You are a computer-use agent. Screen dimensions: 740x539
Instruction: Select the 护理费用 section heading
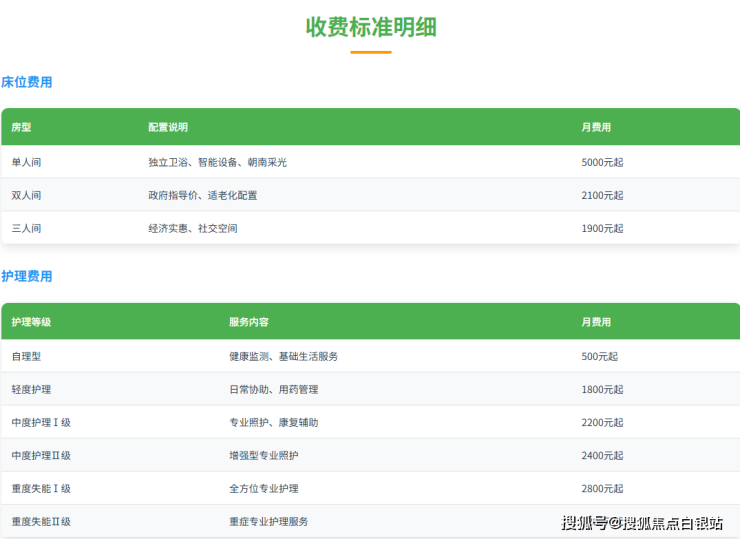pos(27,276)
